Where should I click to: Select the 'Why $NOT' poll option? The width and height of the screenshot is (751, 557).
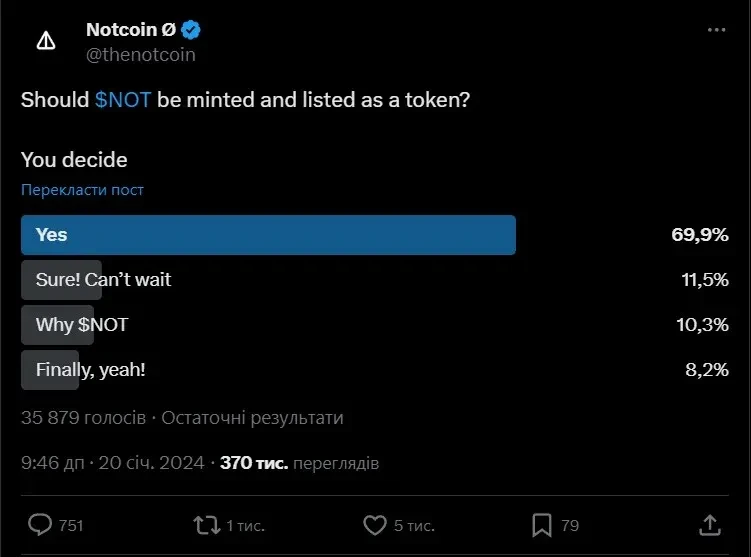pyautogui.click(x=81, y=325)
